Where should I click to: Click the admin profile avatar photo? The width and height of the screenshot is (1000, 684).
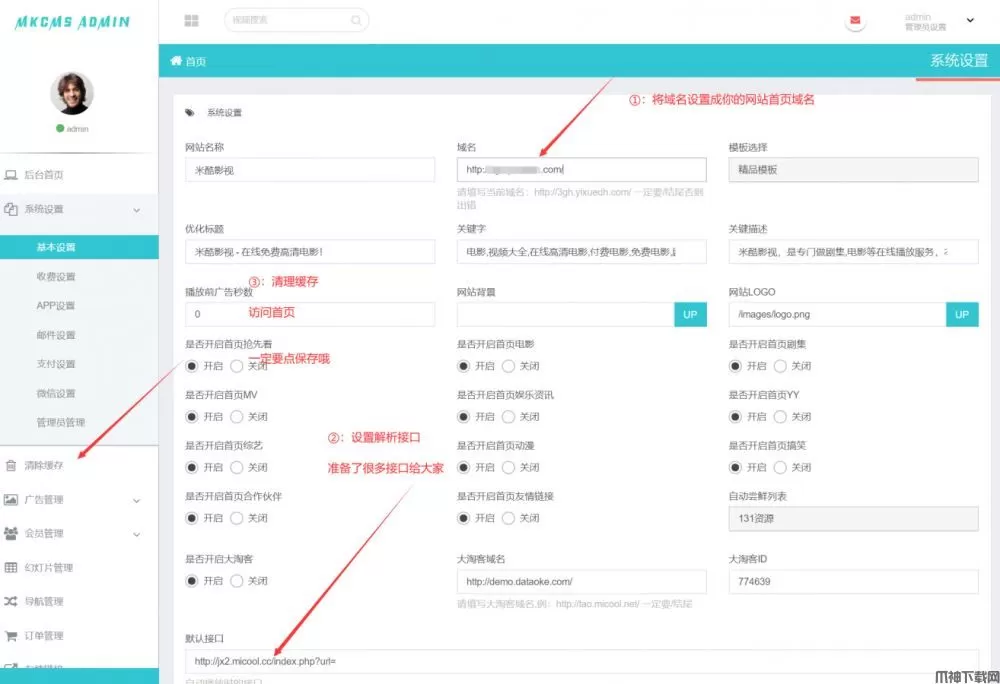(x=72, y=93)
